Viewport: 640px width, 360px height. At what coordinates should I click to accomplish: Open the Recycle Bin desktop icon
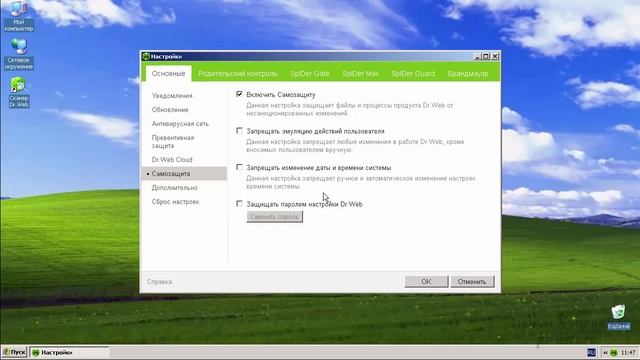(x=618, y=317)
